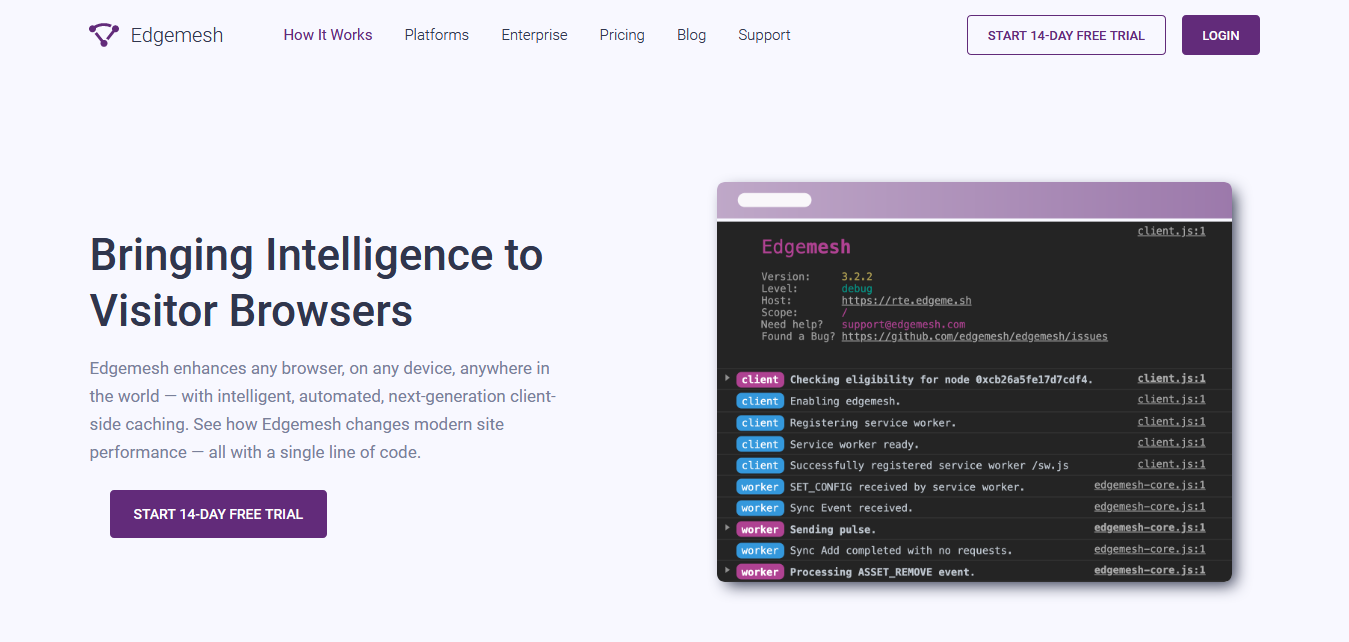
Task: Click client.js:1 on the 'Checking eligibility' row
Action: coord(1171,378)
